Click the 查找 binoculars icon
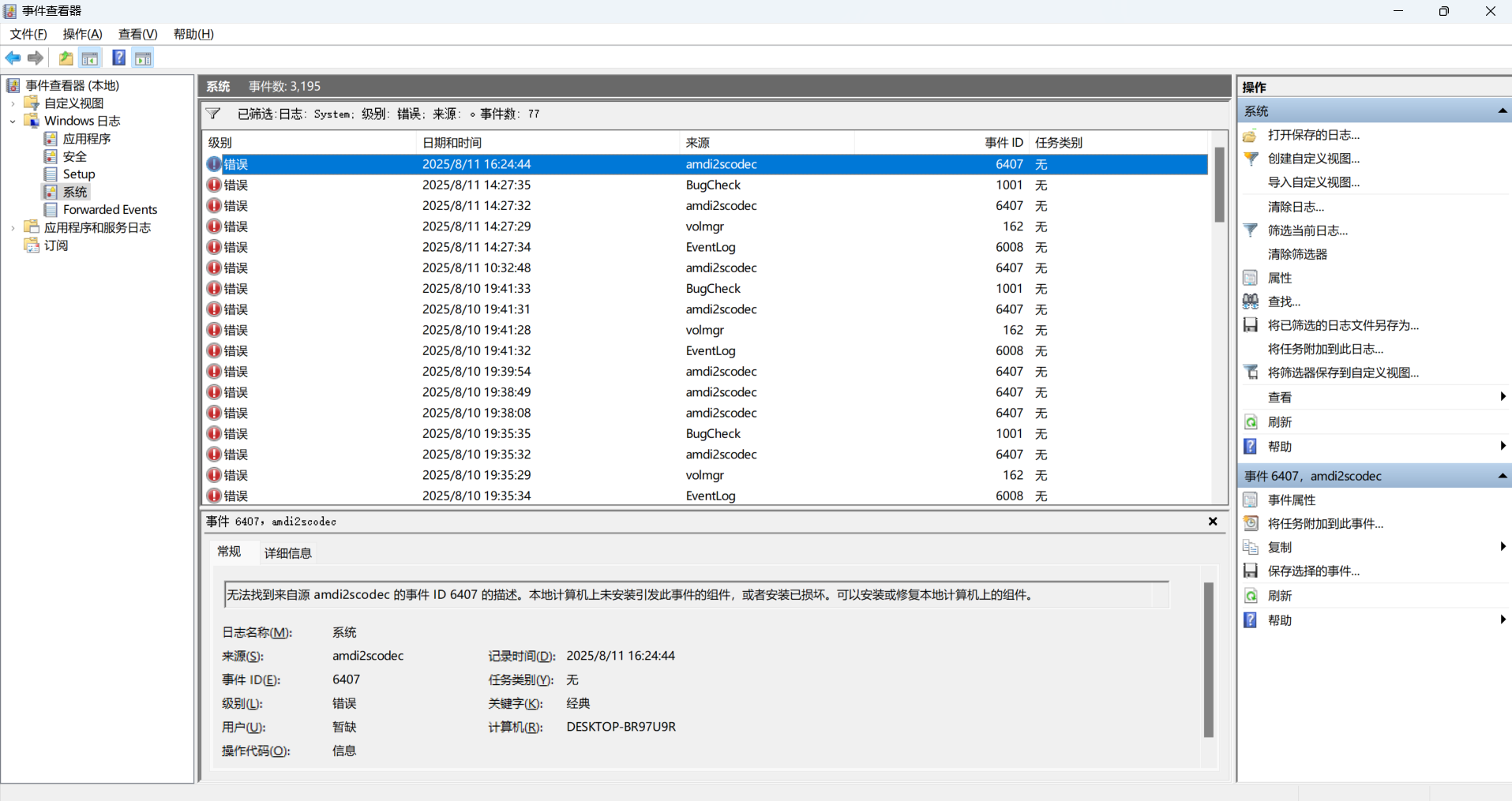Screen dimensions: 1512x801 [1251, 301]
